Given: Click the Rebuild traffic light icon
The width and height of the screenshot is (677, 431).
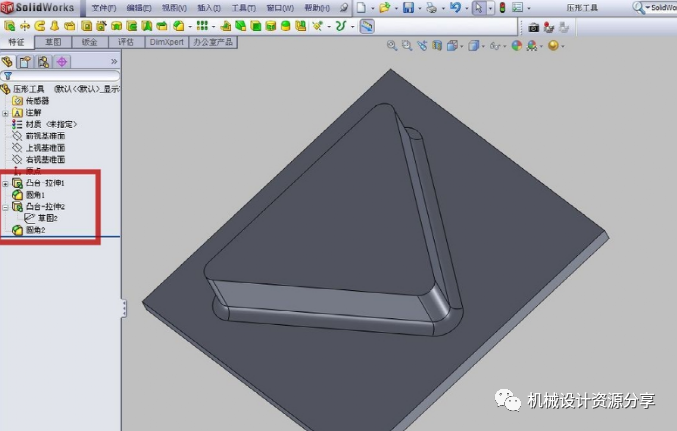Looking at the screenshot, I should click(502, 7).
